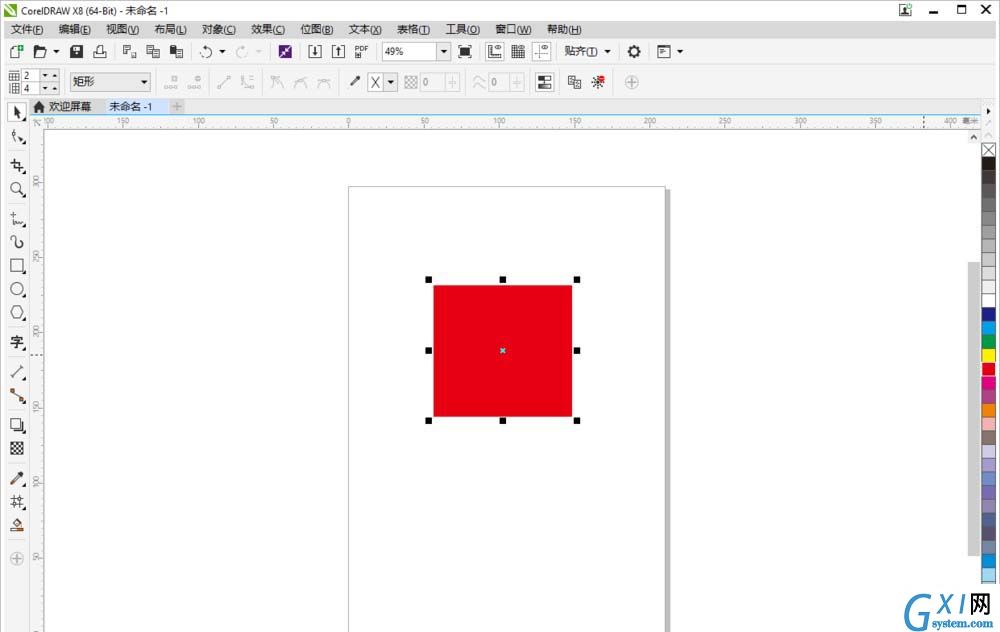Decrease the columns count stepper

pyautogui.click(x=45, y=88)
